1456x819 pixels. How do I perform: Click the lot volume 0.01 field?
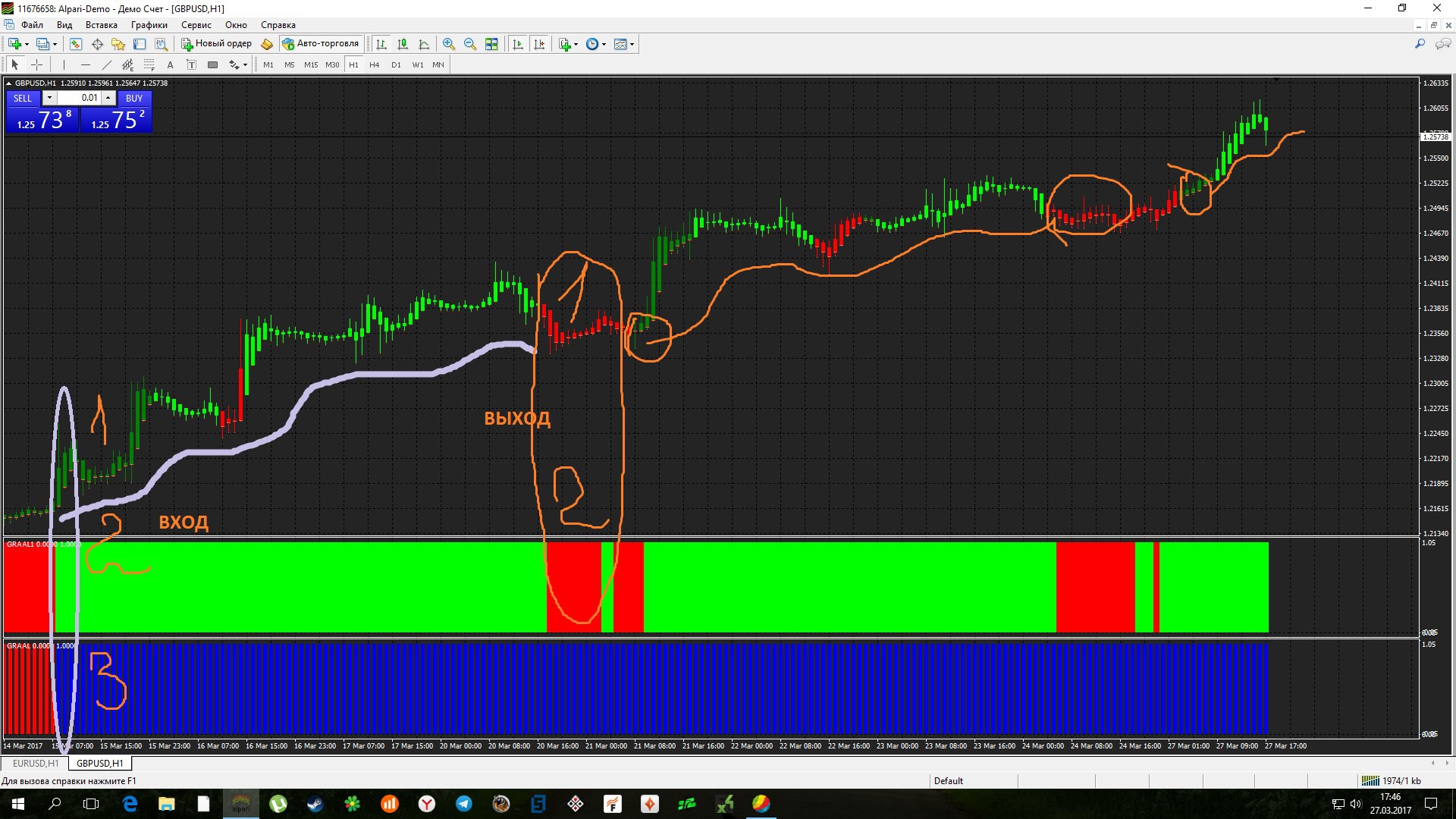tap(80, 98)
